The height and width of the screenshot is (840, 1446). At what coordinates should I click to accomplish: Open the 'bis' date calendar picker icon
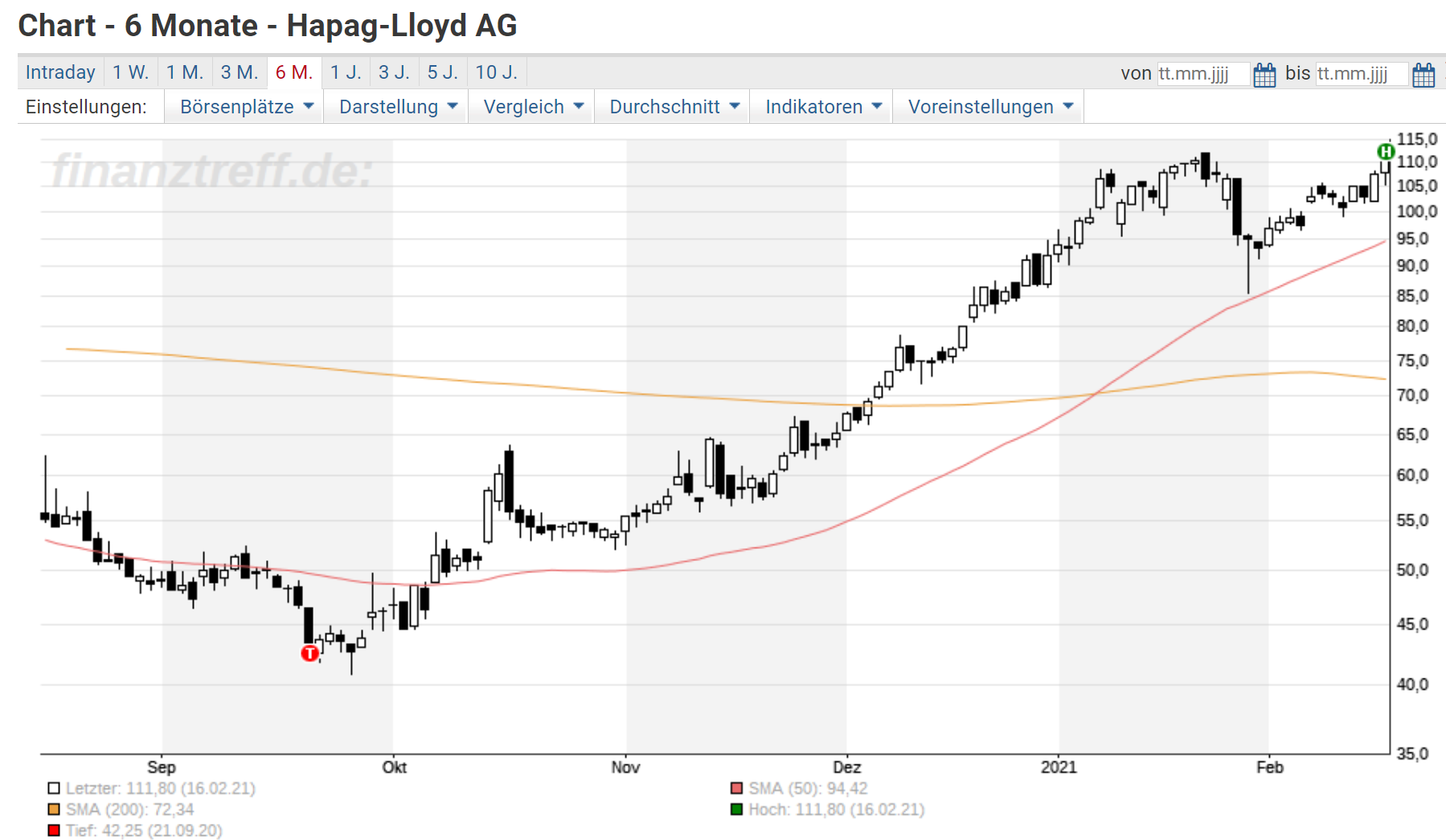pos(1423,75)
